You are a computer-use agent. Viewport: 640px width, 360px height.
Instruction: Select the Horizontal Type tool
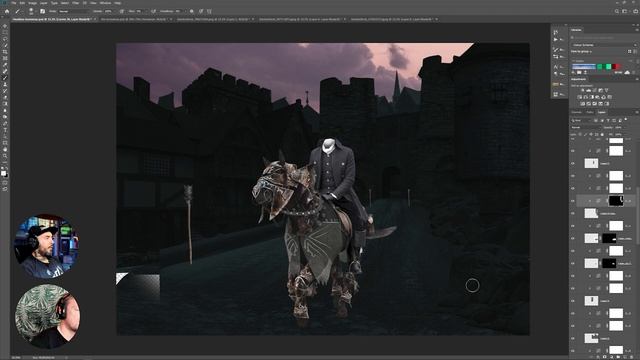click(x=5, y=130)
